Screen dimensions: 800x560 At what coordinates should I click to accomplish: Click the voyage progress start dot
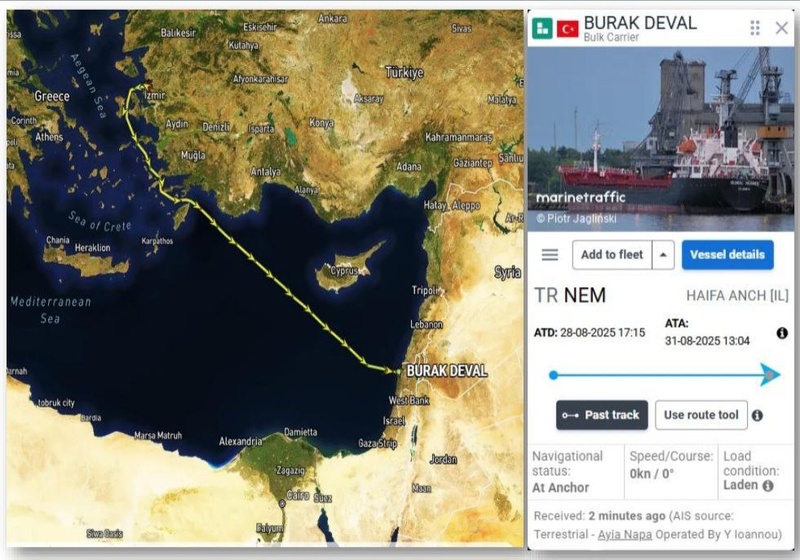pos(553,375)
